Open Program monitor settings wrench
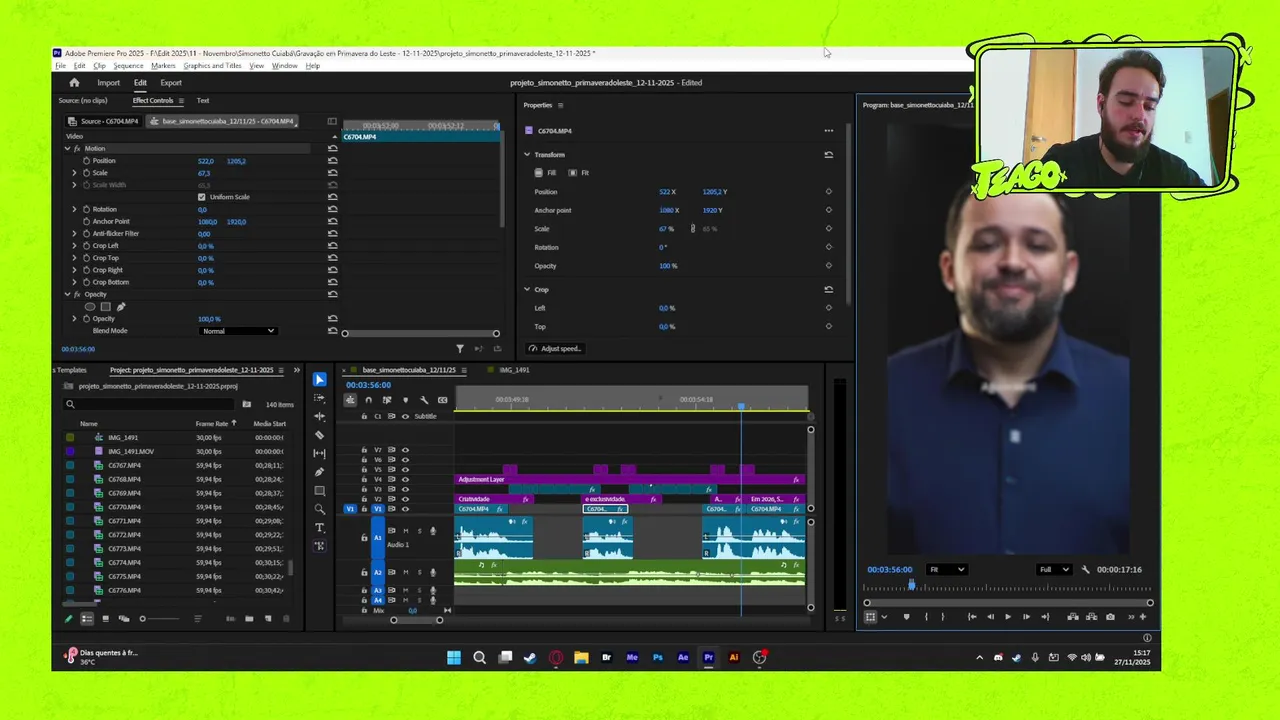This screenshot has width=1280, height=720. point(1085,570)
